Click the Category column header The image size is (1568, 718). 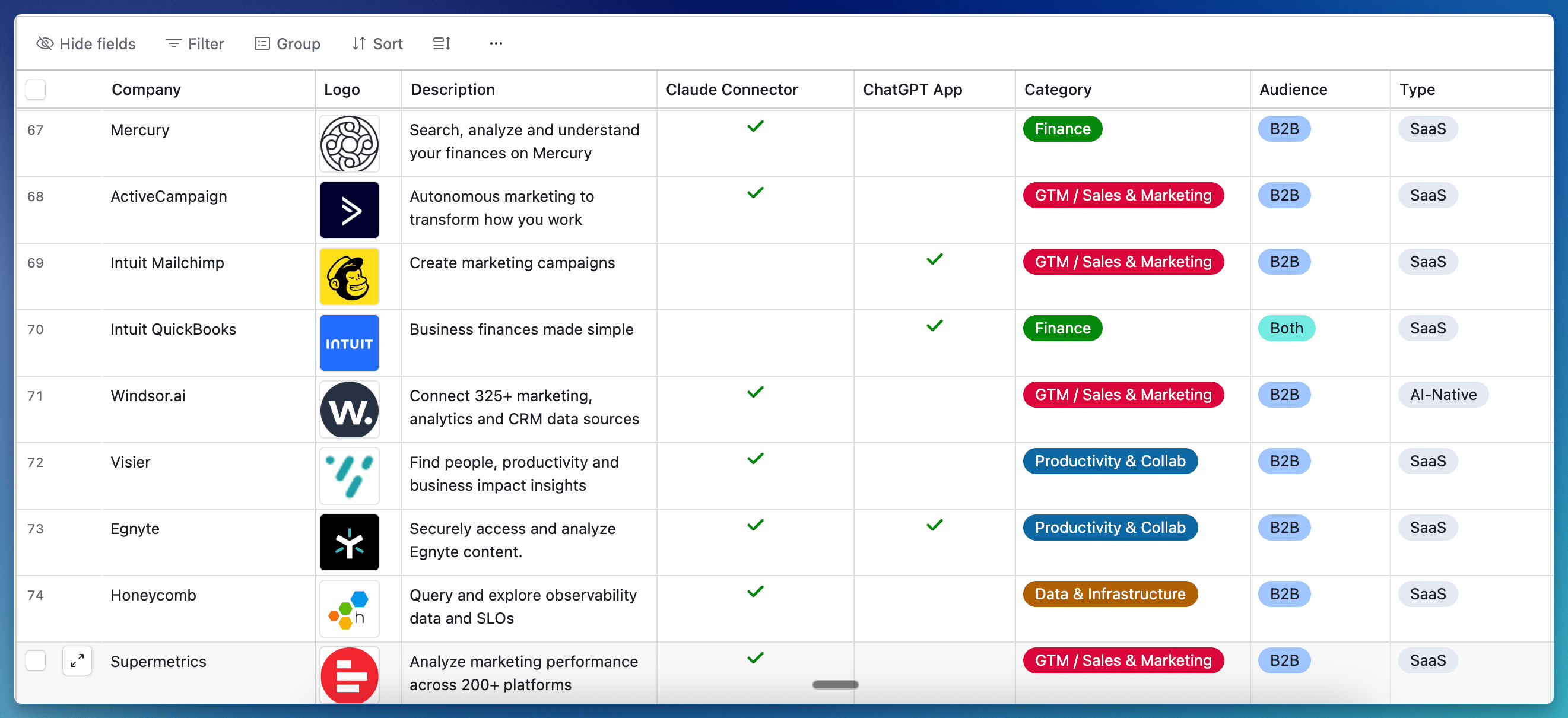tap(1058, 90)
